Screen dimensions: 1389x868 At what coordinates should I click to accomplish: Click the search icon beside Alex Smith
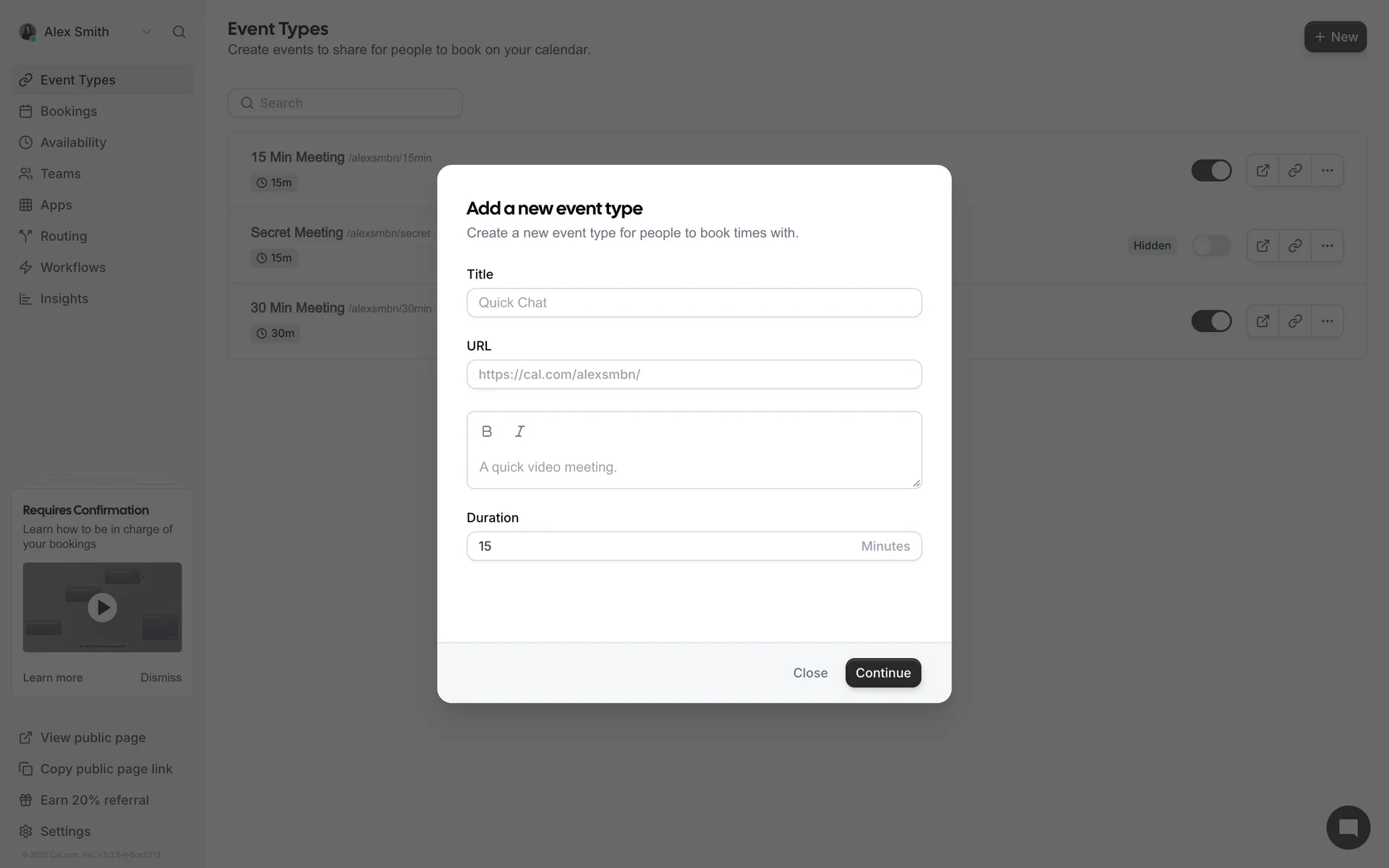[x=179, y=32]
